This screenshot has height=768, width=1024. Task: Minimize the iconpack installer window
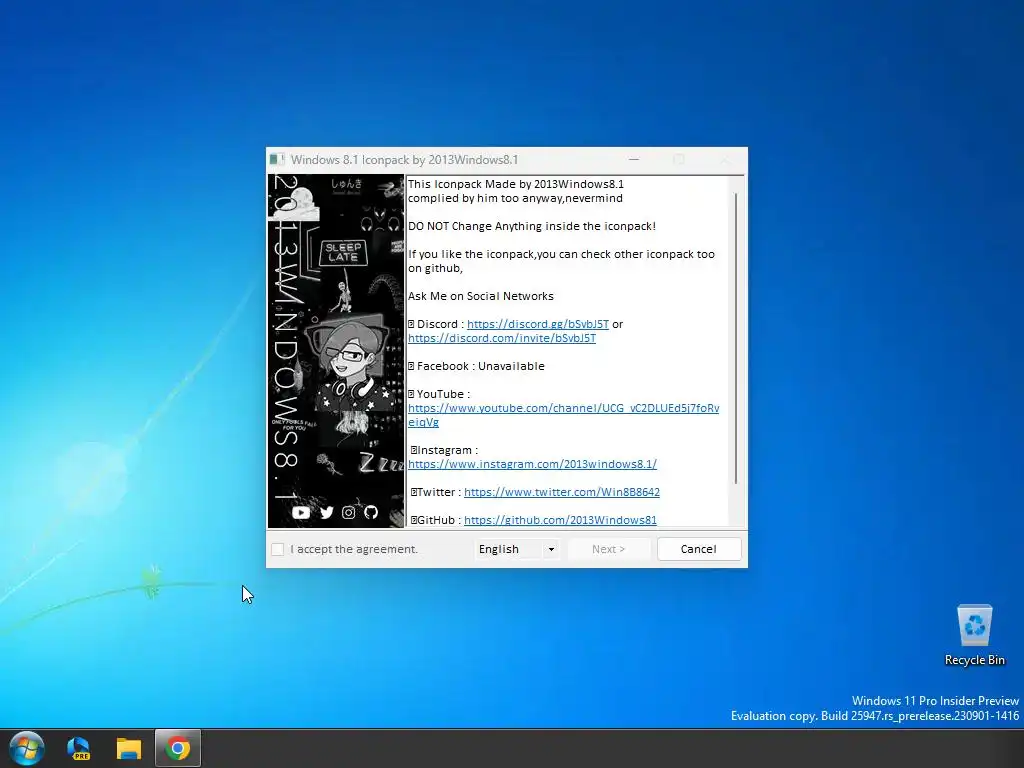(x=633, y=159)
